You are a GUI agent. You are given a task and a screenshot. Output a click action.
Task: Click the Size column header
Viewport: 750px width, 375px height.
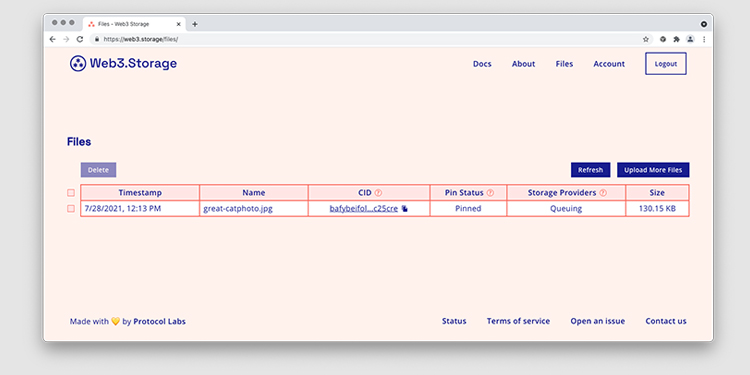click(x=657, y=193)
